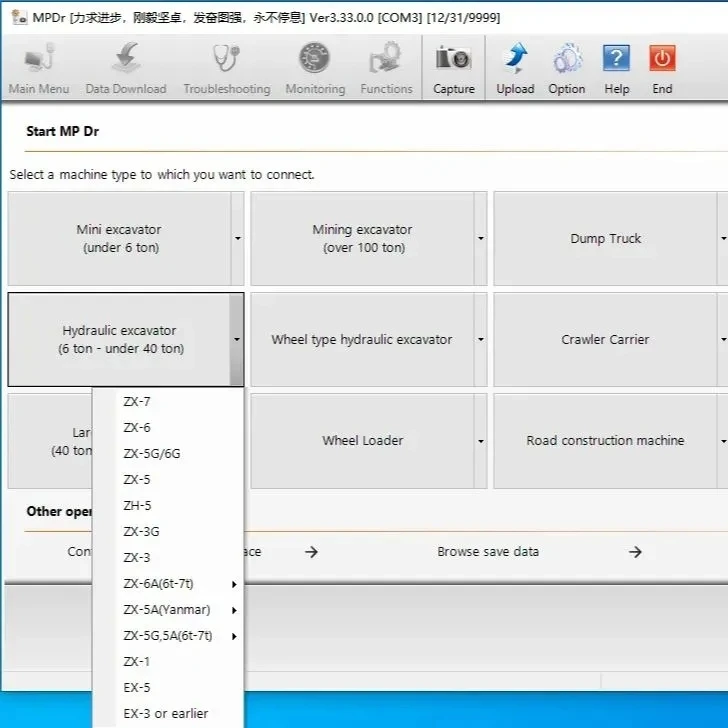Click the MPDr app icon in title bar
The image size is (728, 728).
[19, 18]
